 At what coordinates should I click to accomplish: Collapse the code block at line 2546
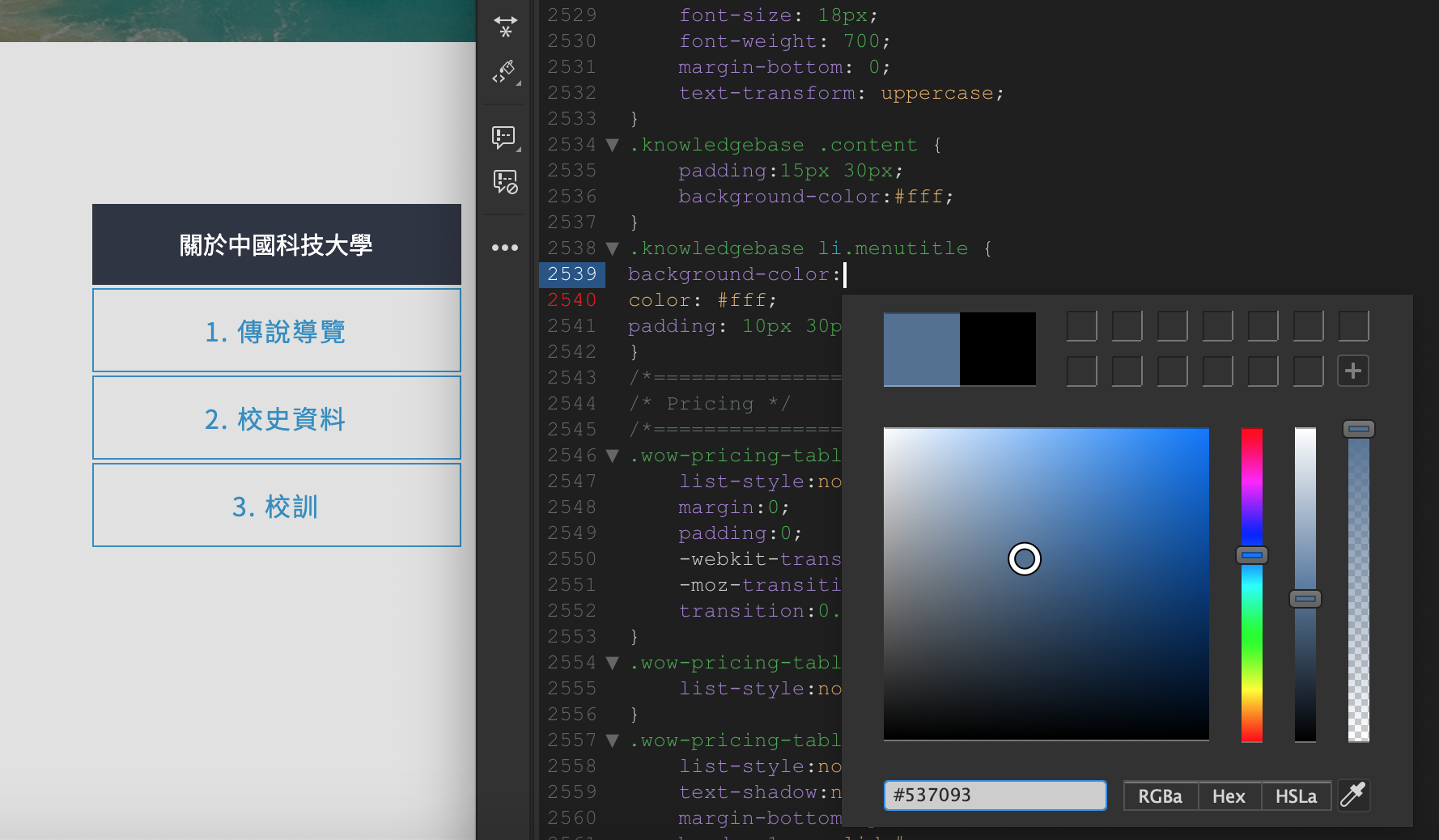613,456
